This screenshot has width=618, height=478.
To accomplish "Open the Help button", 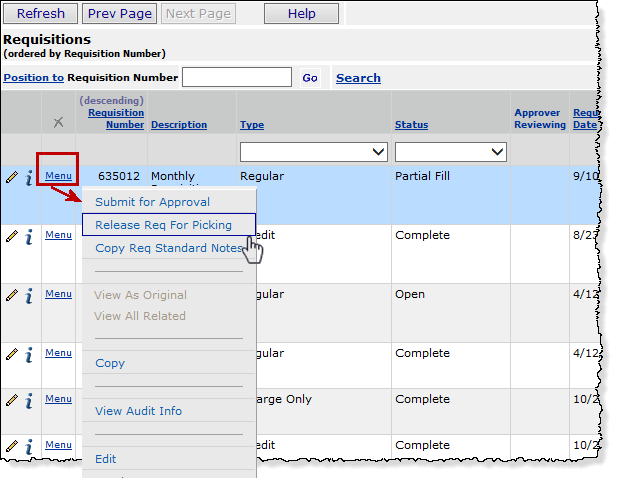I will coord(301,14).
